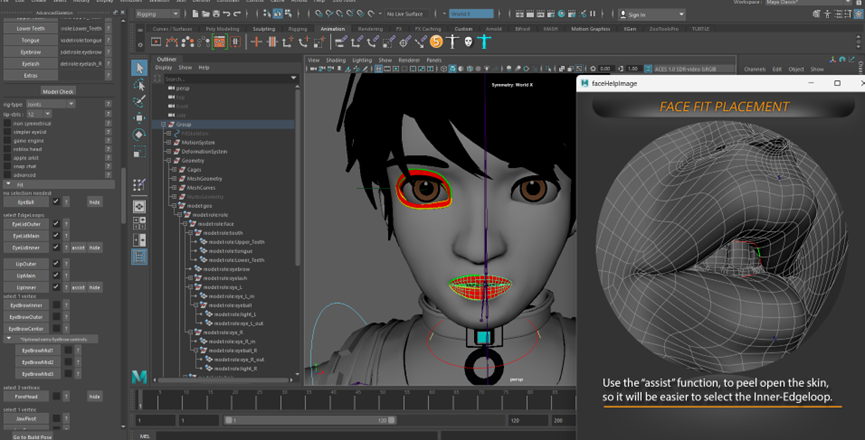The width and height of the screenshot is (865, 440).
Task: Click hide button beside EyeBall
Action: (95, 202)
